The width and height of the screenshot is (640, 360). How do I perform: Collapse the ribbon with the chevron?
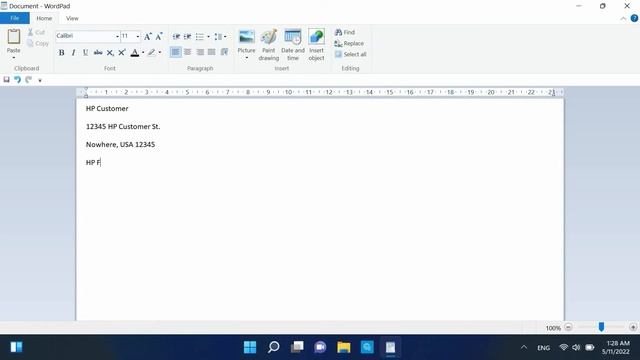(623, 19)
